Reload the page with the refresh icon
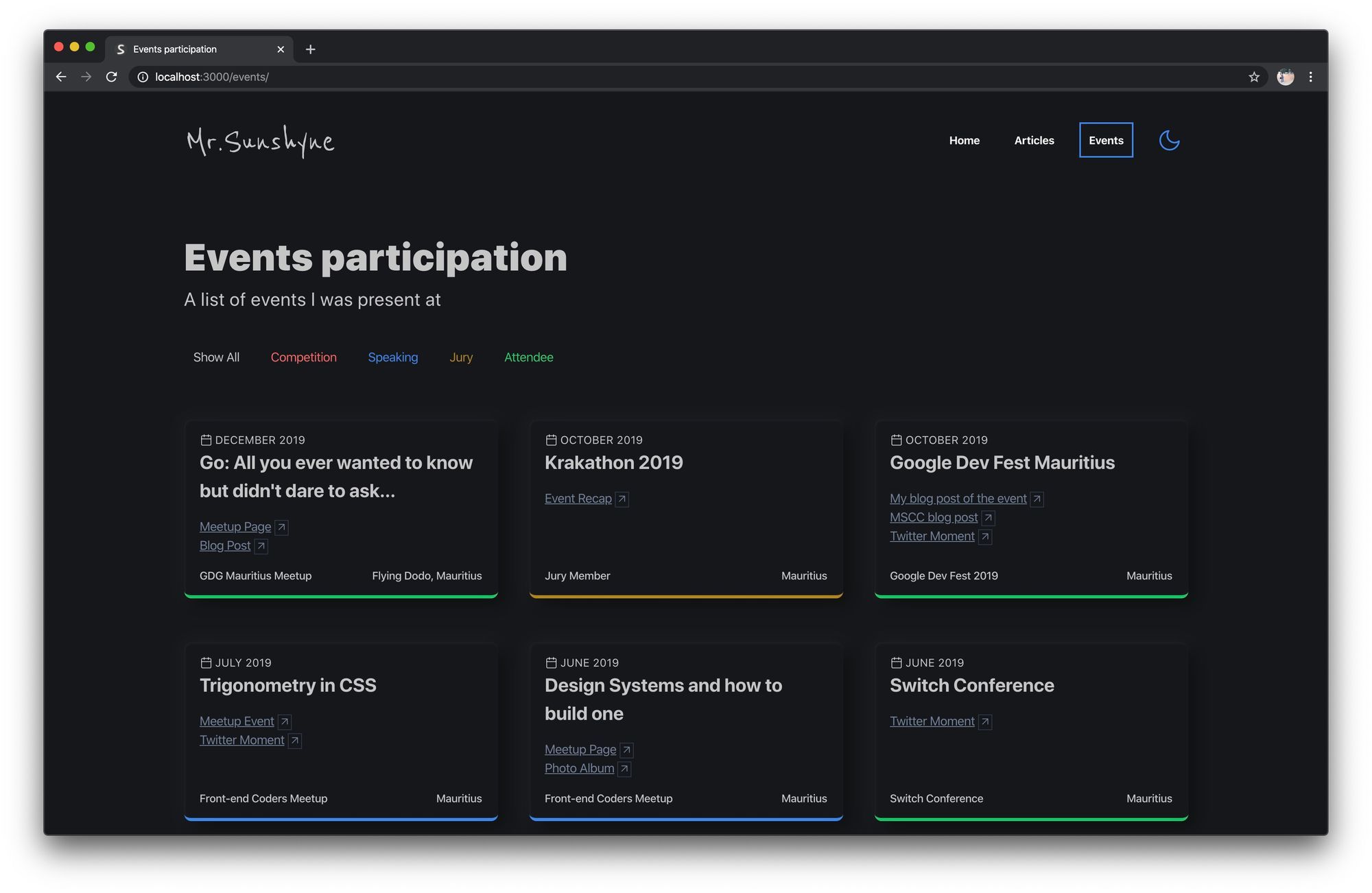 point(111,77)
